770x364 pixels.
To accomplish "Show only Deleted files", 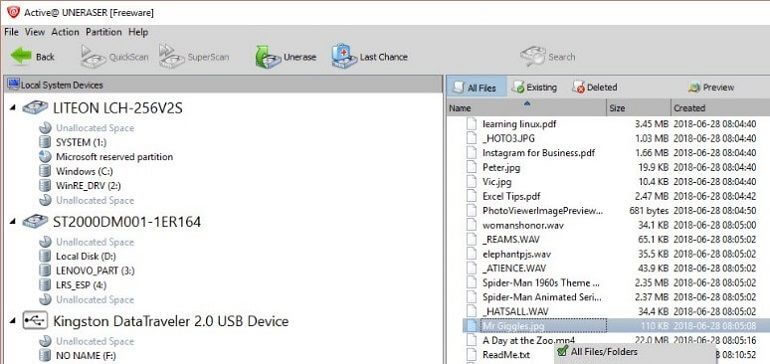I will (x=595, y=87).
